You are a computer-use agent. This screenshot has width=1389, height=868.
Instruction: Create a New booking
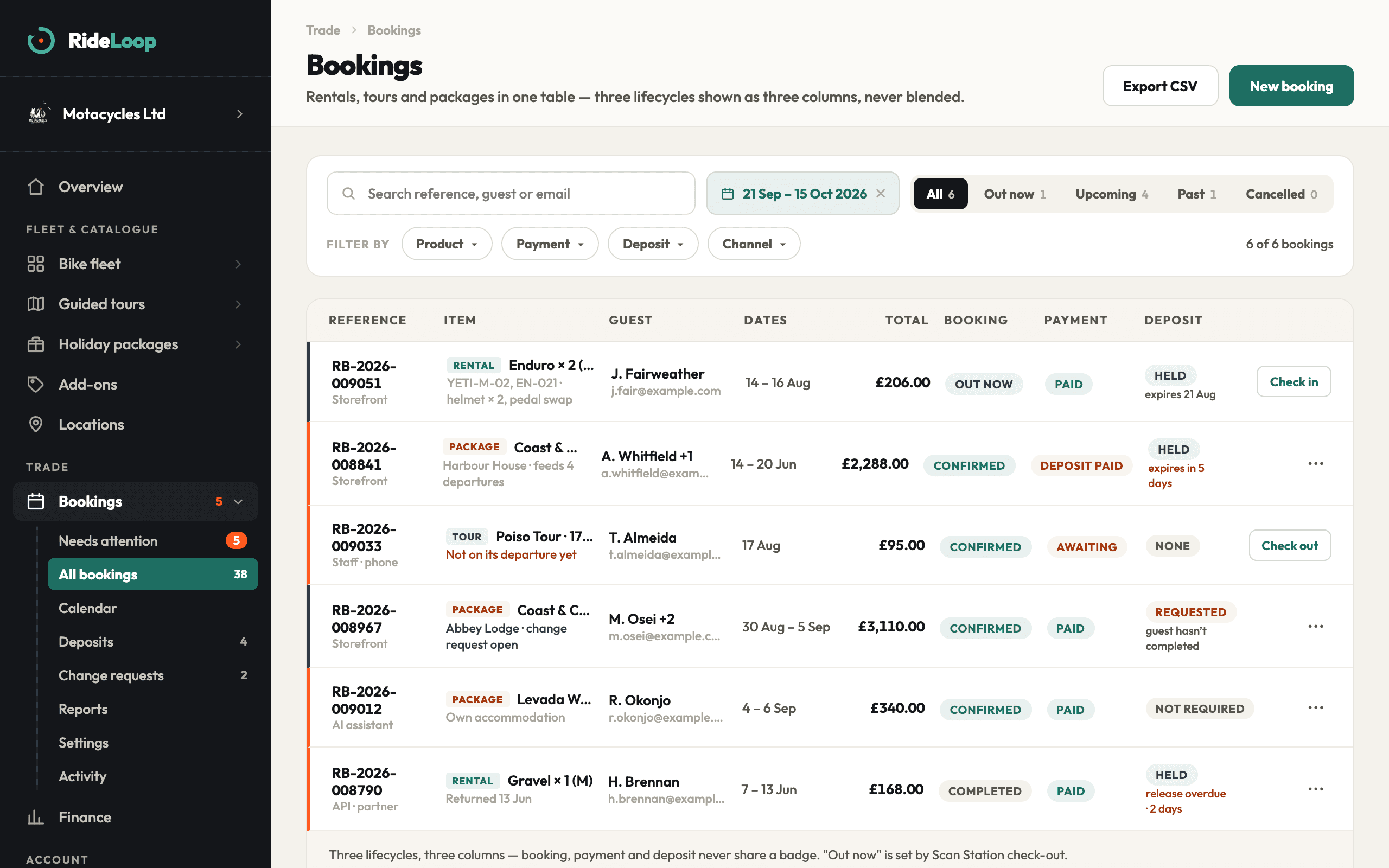[1291, 86]
